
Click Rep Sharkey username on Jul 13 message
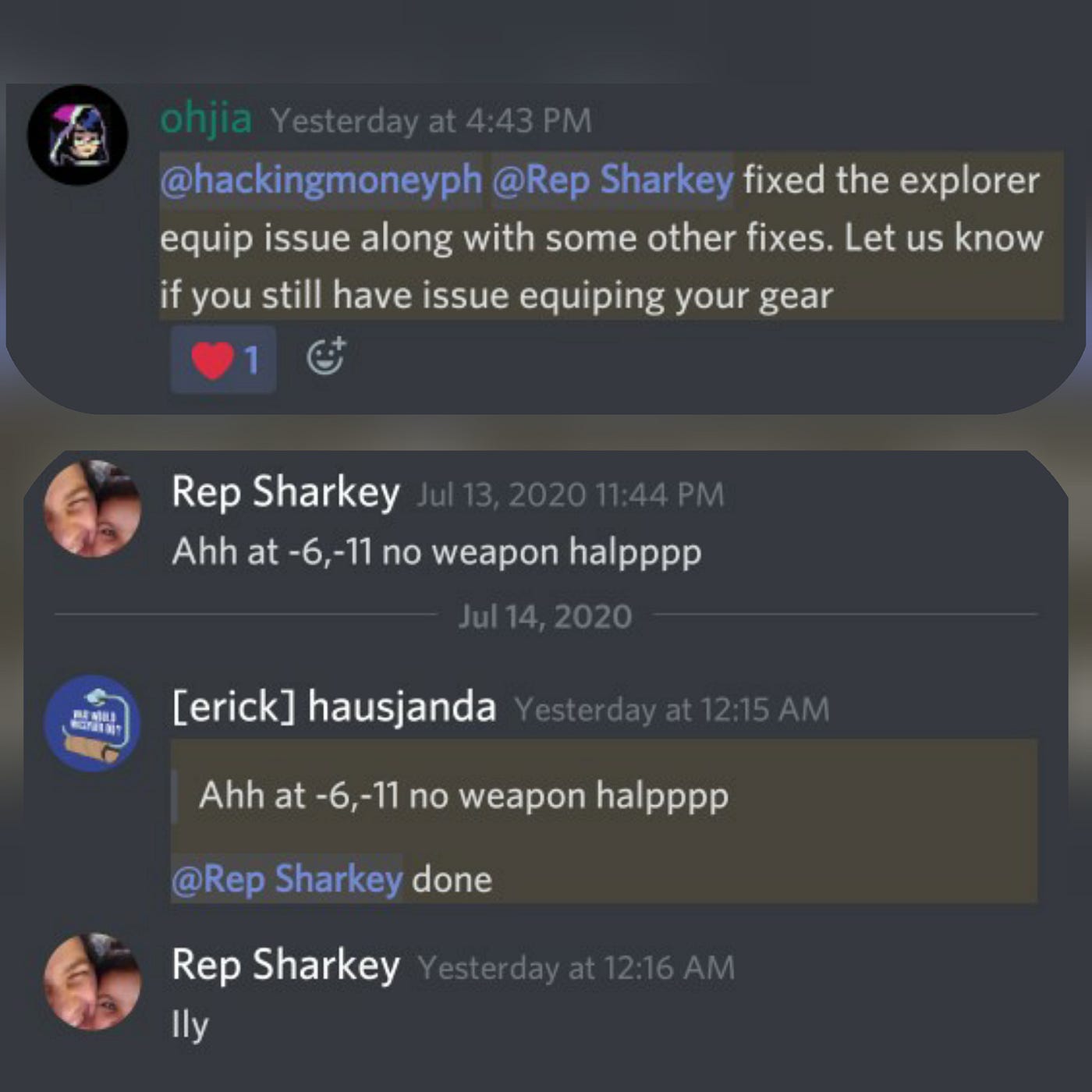click(285, 493)
